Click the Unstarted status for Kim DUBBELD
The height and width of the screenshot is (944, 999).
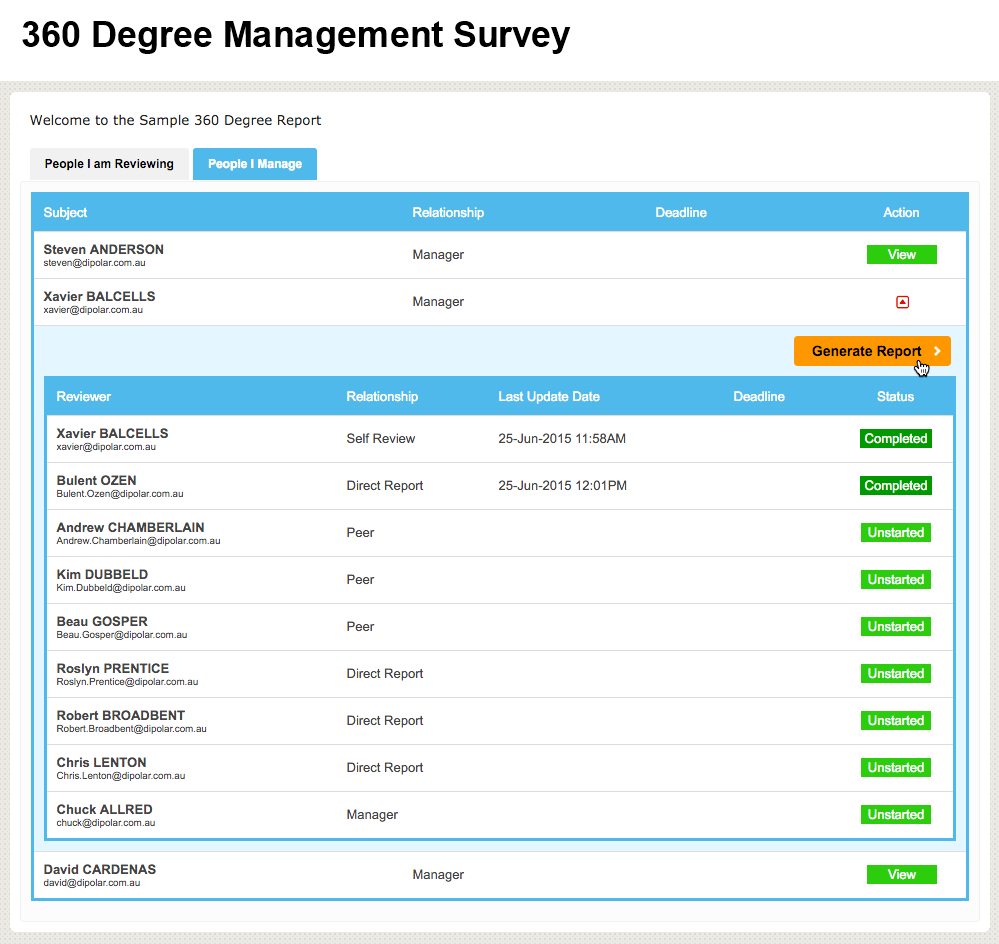point(895,579)
